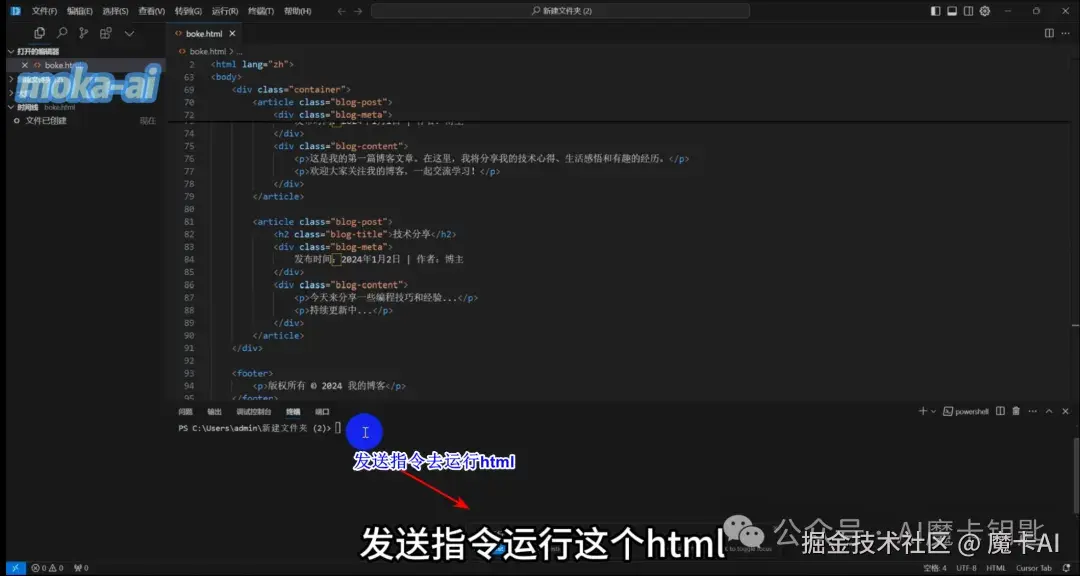The width and height of the screenshot is (1080, 576).
Task: Toggle the secondary sidebar layout control
Action: (967, 11)
